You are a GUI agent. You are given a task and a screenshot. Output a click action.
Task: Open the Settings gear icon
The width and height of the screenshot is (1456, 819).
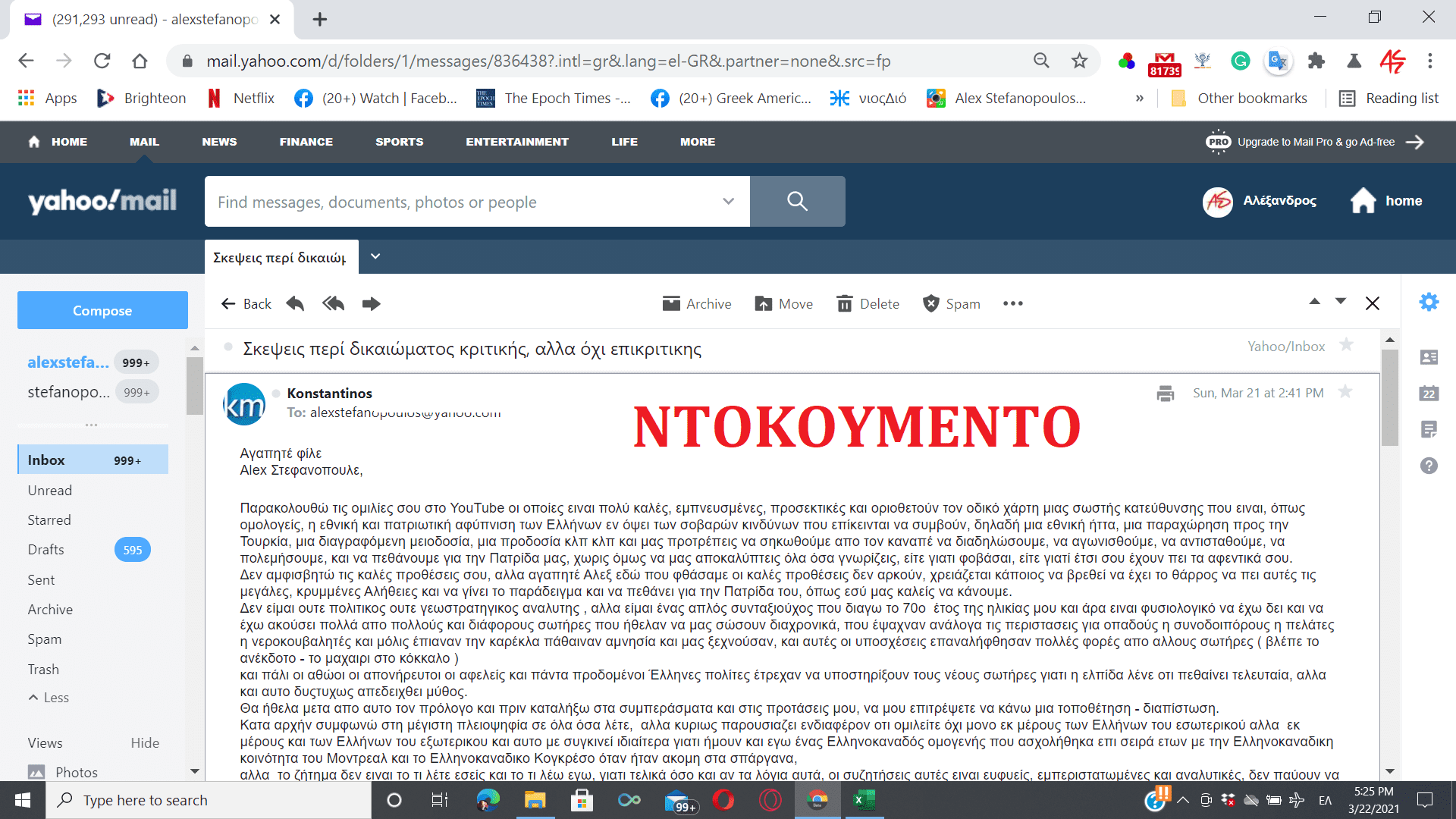click(x=1429, y=302)
